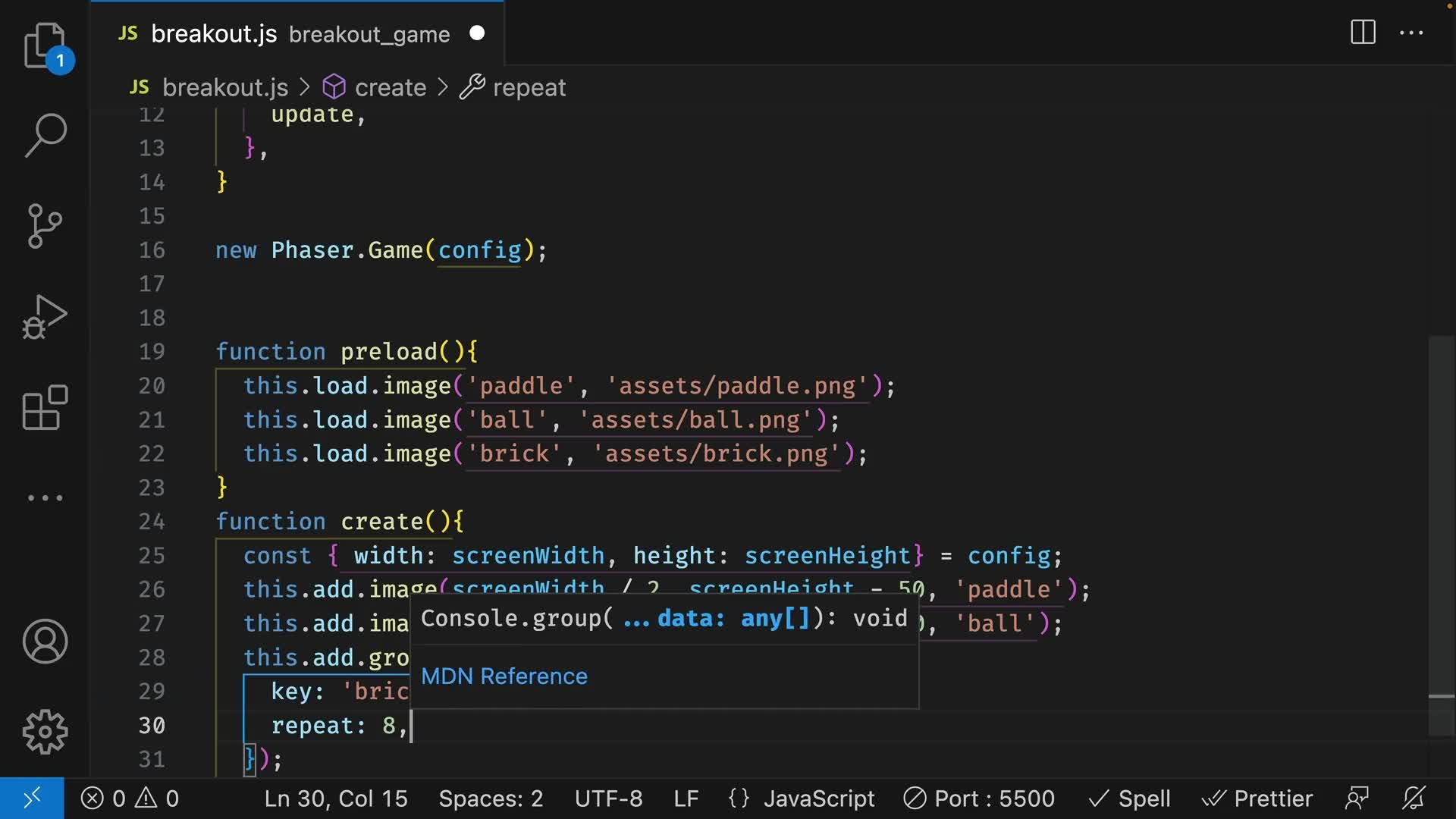Open the create breadcrumb item
This screenshot has height=819, width=1456.
pos(391,87)
